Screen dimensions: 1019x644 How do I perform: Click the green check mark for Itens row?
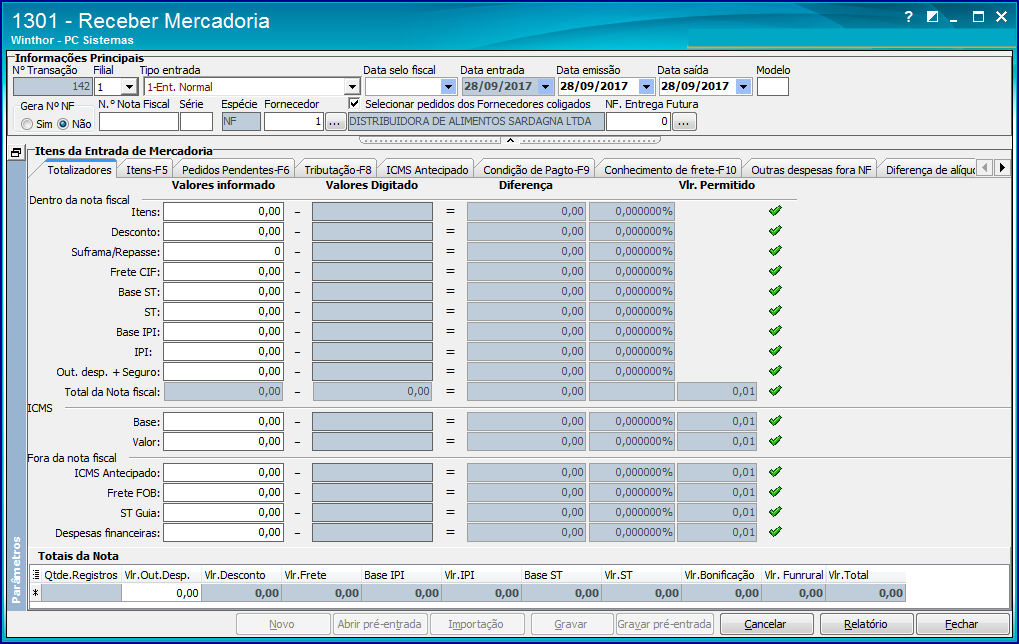pyautogui.click(x=775, y=211)
